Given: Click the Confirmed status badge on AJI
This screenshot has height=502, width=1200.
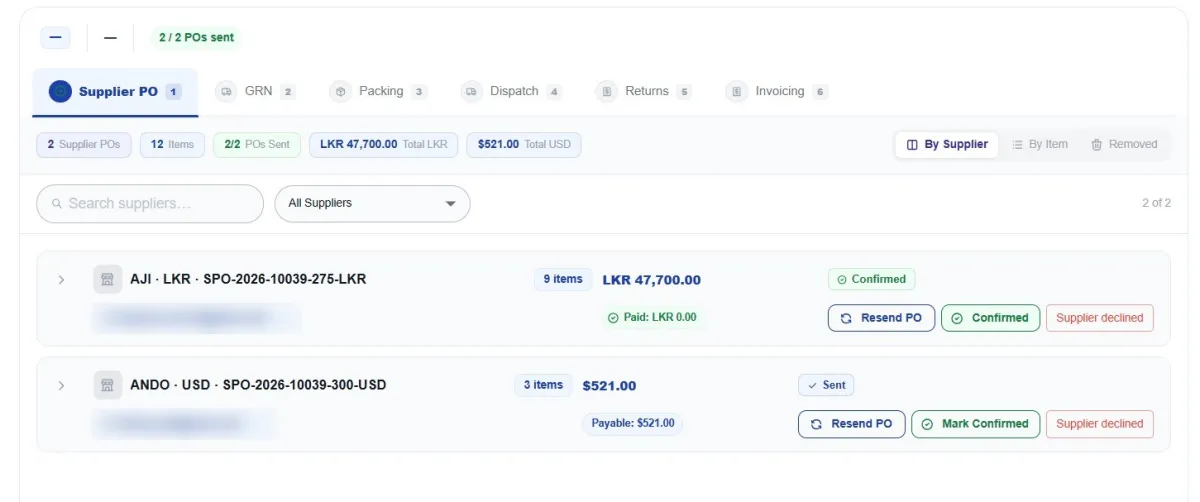Looking at the screenshot, I should click(871, 279).
